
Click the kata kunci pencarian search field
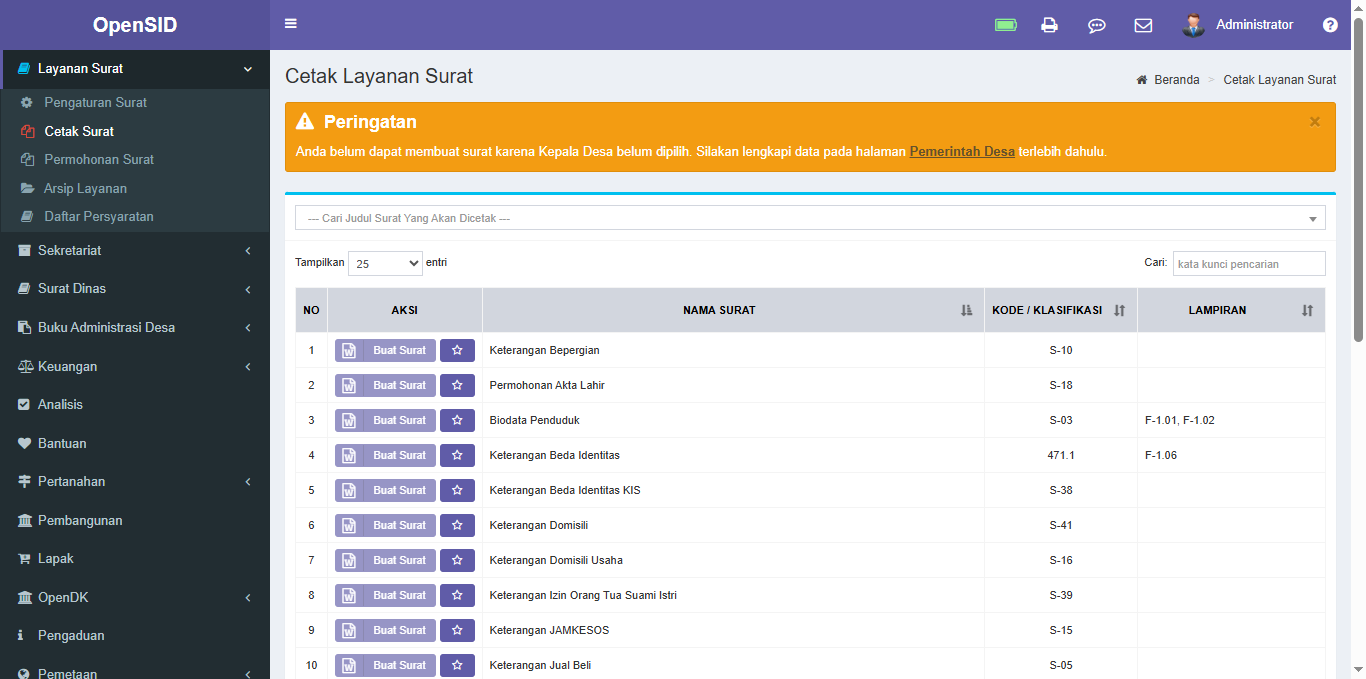click(x=1248, y=263)
